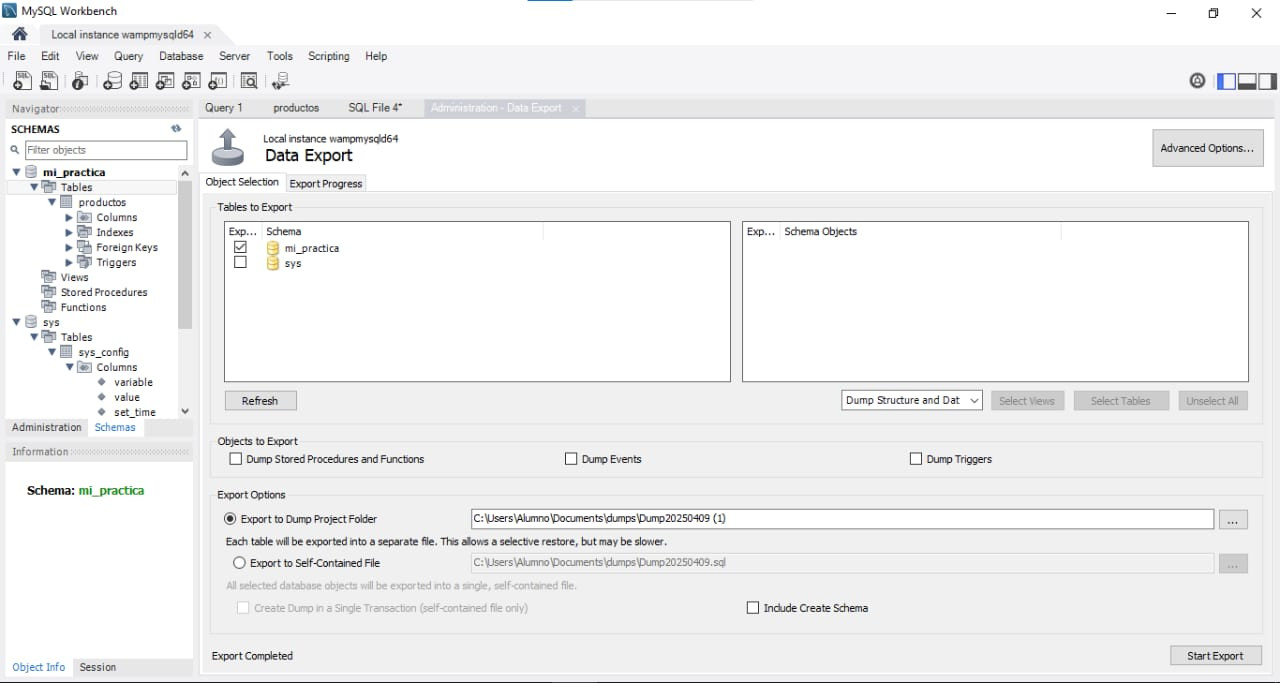The height and width of the screenshot is (683, 1280).
Task: Click the Functions folder icon
Action: pos(49,307)
